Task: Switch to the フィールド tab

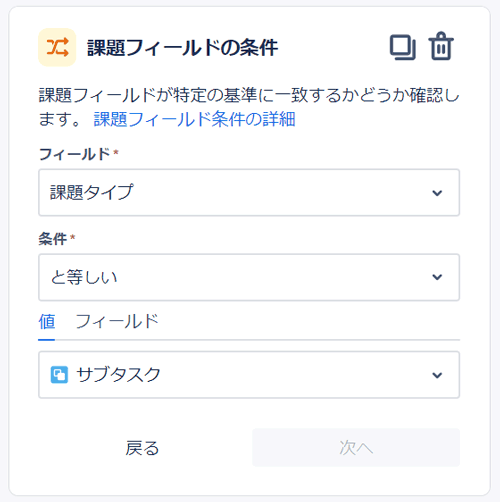Action: [117, 322]
